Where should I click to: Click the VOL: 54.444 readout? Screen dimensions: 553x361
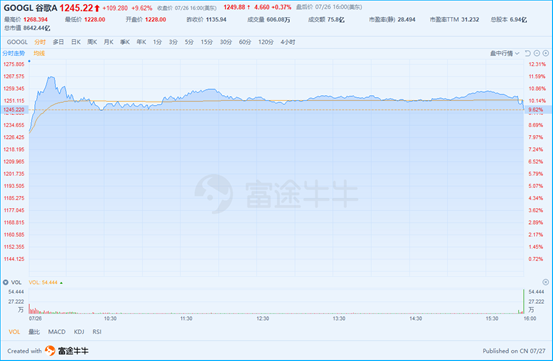(43, 282)
